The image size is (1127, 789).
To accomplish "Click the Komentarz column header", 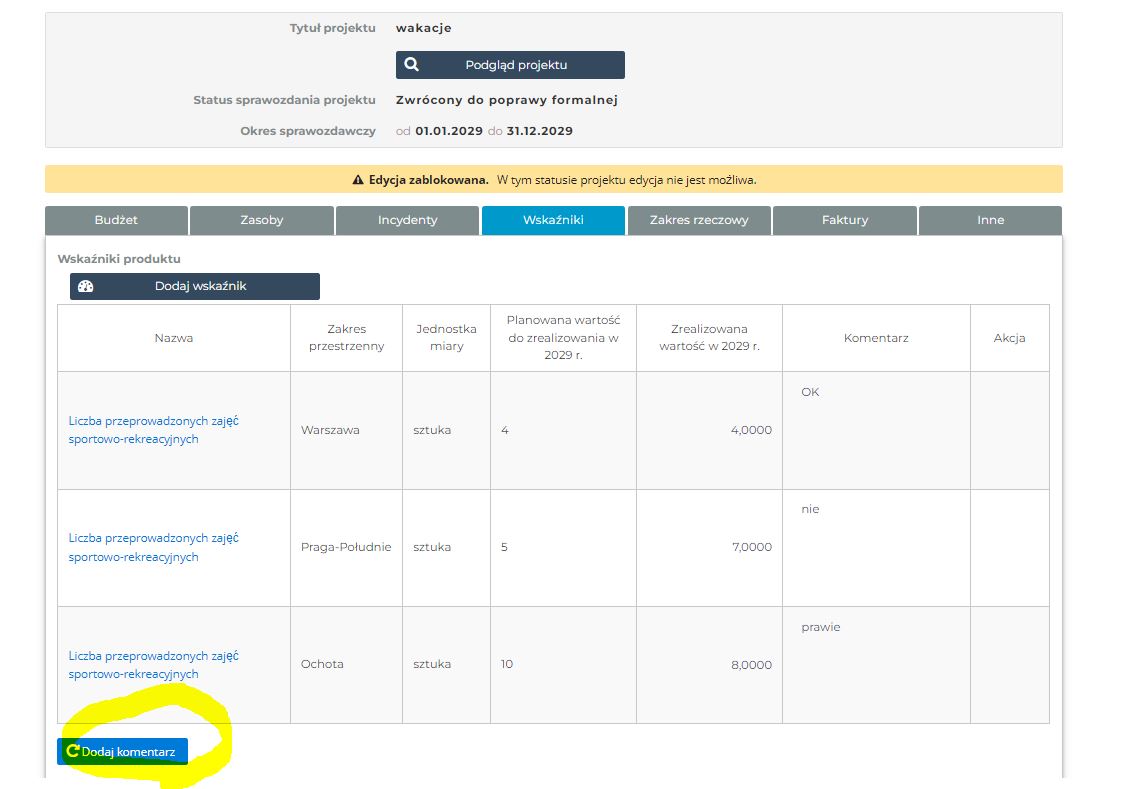I will coord(876,338).
